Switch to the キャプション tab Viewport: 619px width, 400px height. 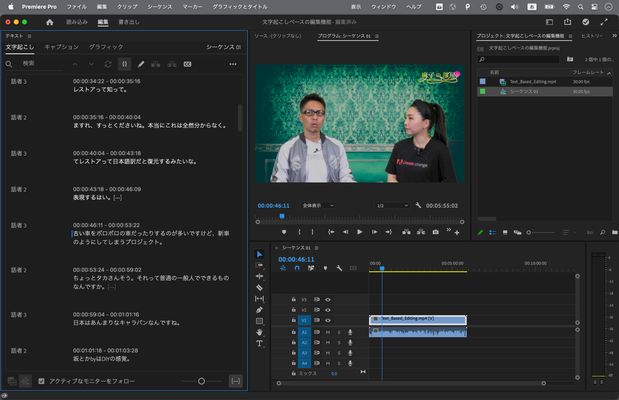point(62,47)
